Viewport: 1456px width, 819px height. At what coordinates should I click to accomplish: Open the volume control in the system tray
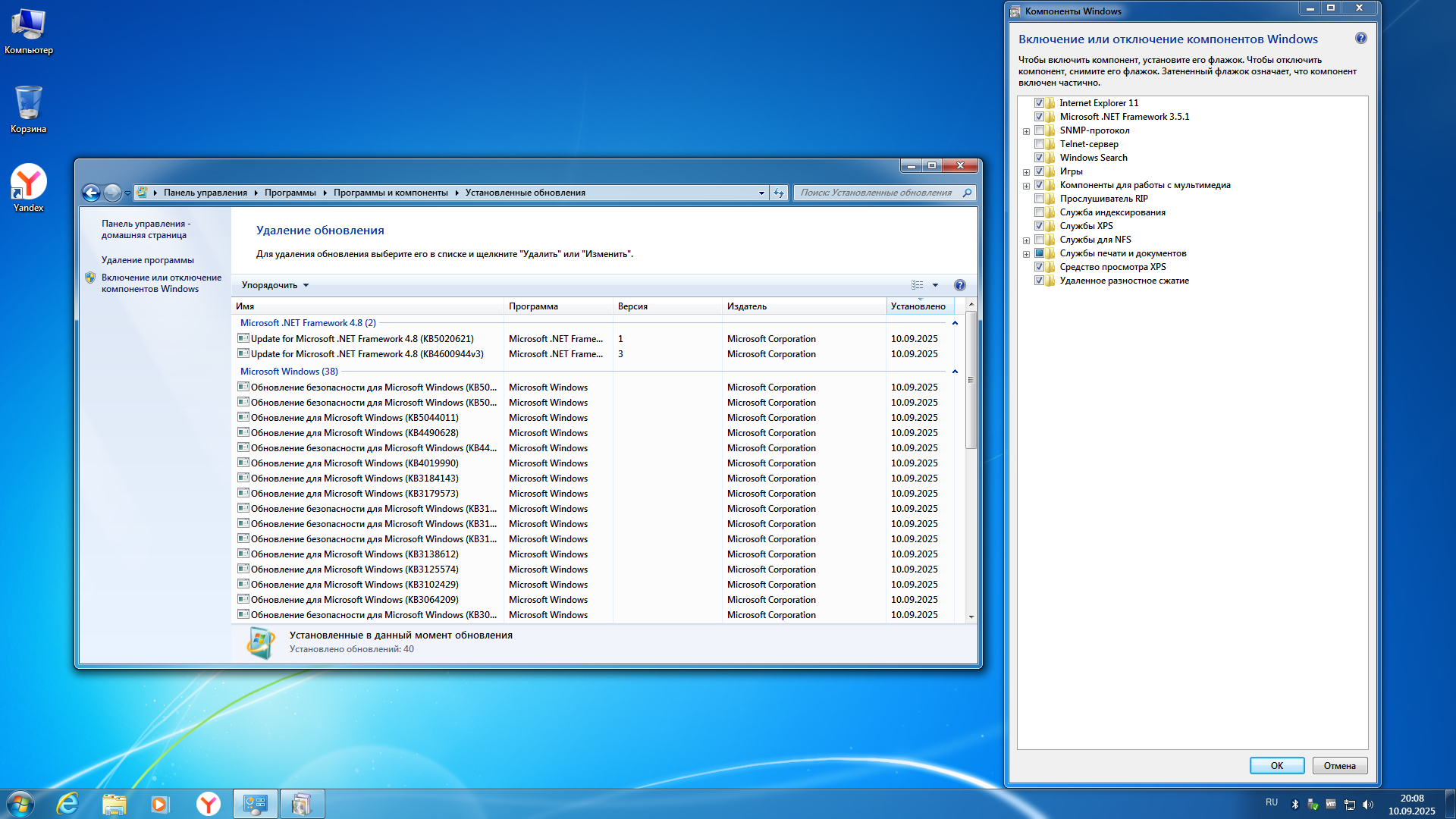pos(1367,803)
